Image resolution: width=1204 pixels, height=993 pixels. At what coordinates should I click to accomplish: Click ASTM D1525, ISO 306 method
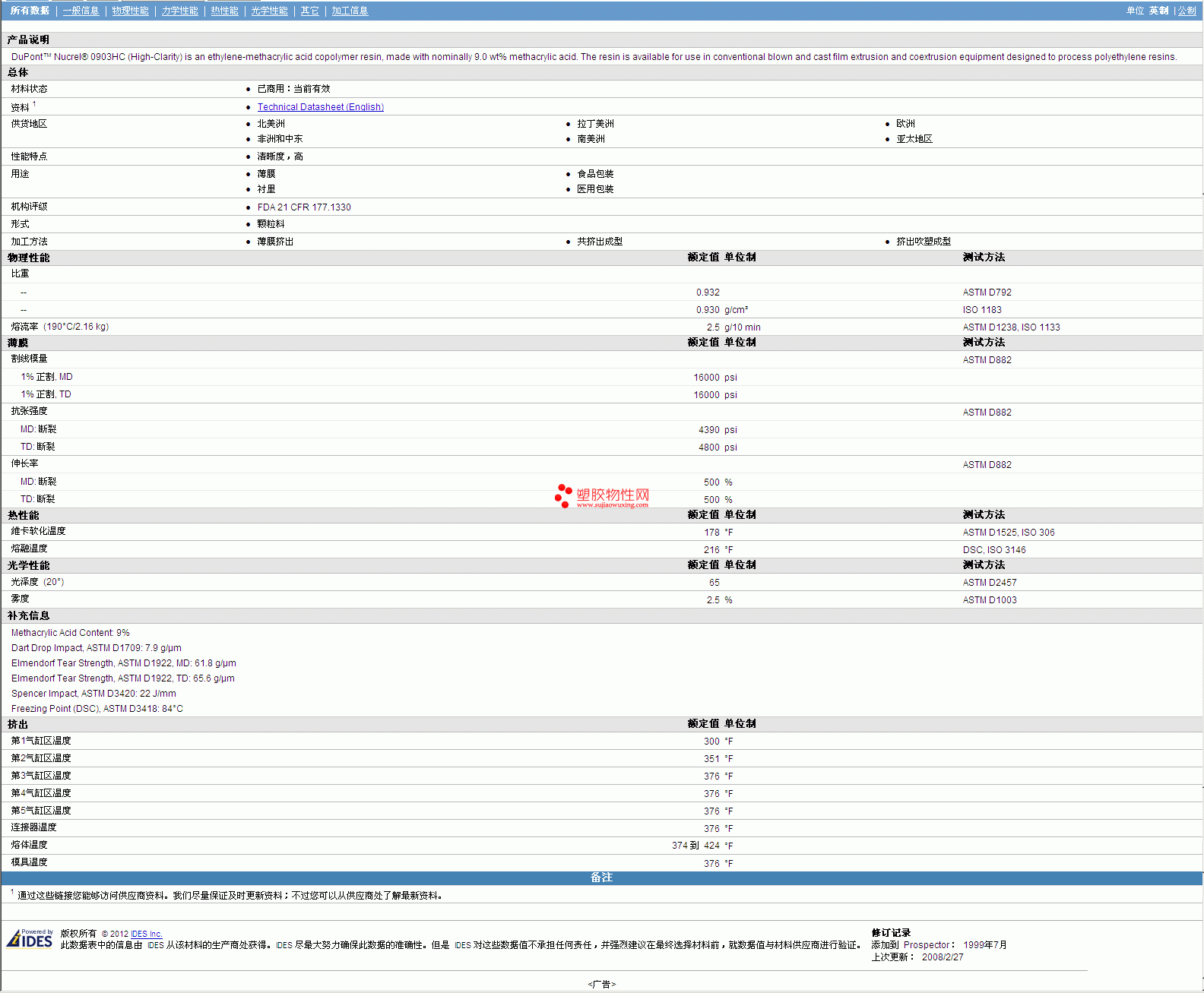click(x=1008, y=533)
